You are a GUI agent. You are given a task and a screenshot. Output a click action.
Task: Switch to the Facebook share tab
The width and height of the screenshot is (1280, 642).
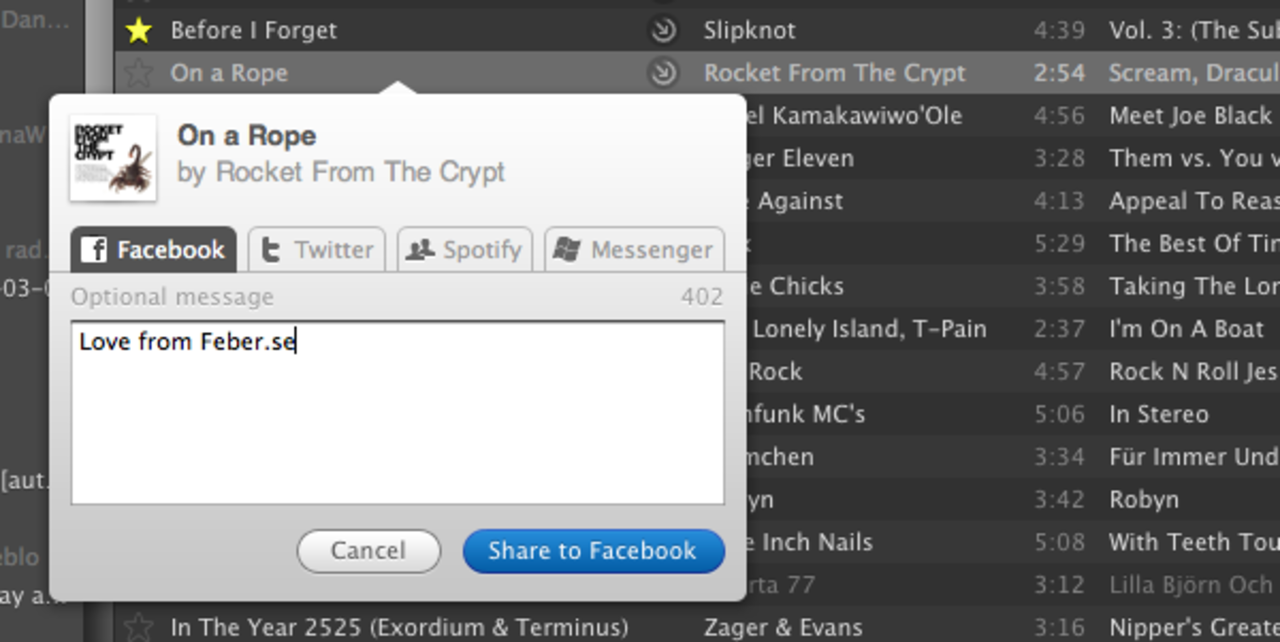(153, 250)
